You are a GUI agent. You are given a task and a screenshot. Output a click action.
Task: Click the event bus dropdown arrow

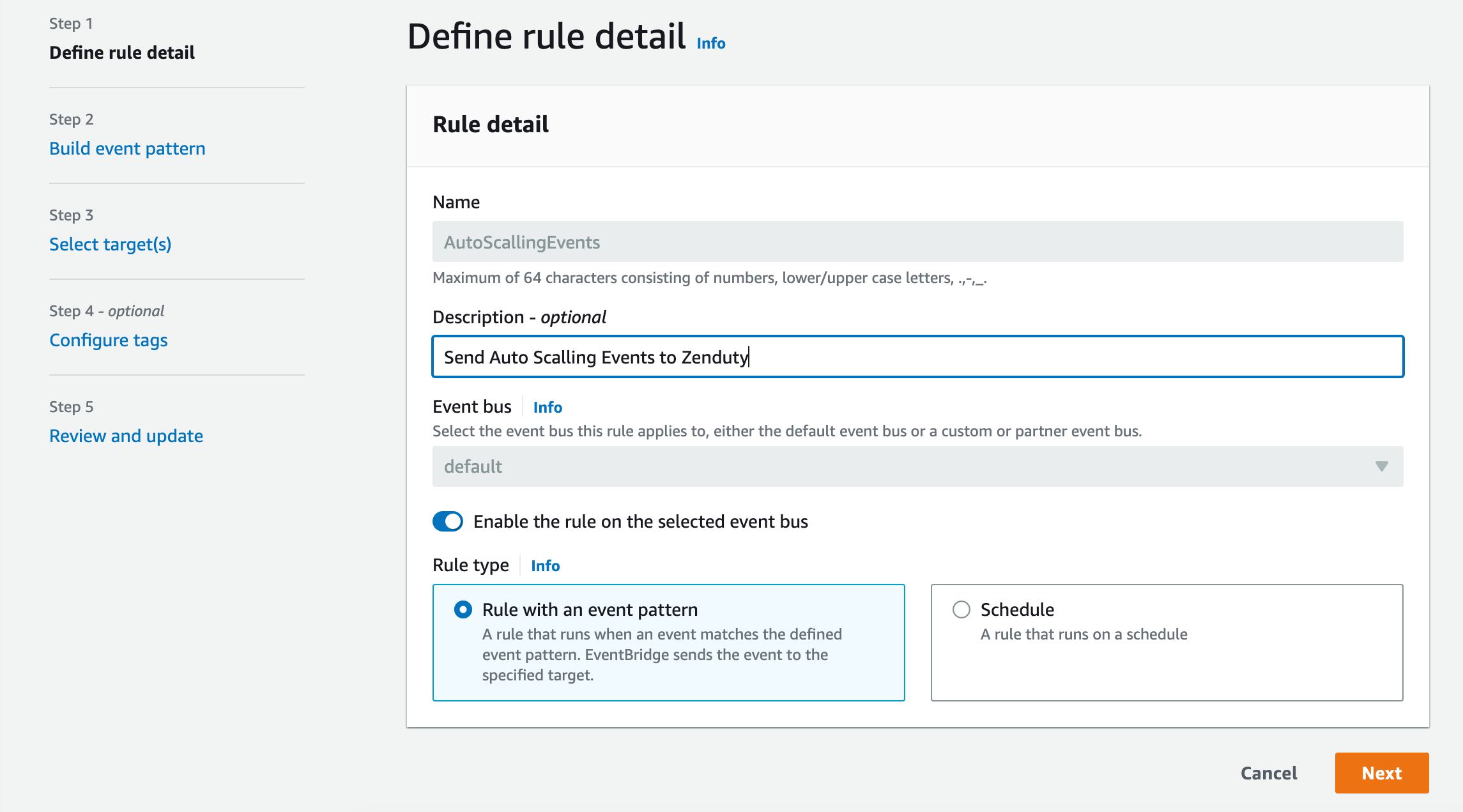tap(1381, 466)
